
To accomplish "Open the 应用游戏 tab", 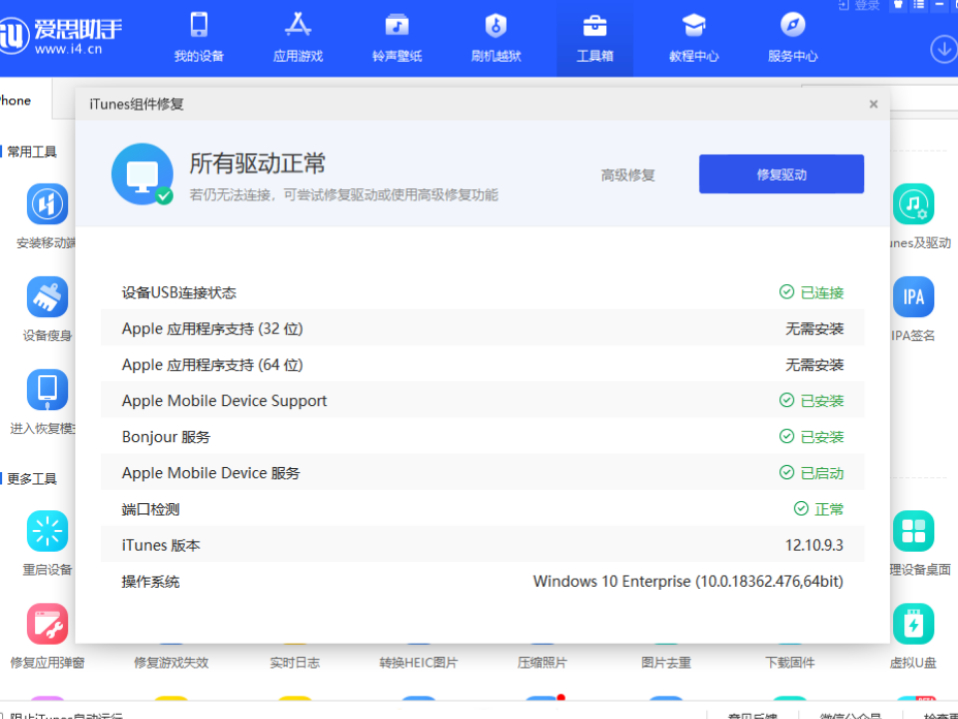I will coord(298,38).
